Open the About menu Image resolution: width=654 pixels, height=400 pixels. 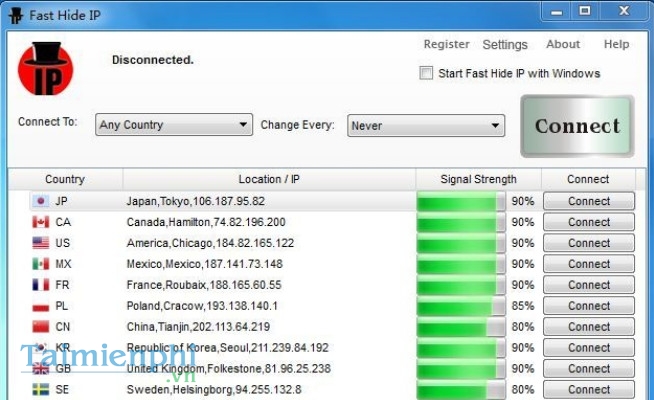pos(563,44)
